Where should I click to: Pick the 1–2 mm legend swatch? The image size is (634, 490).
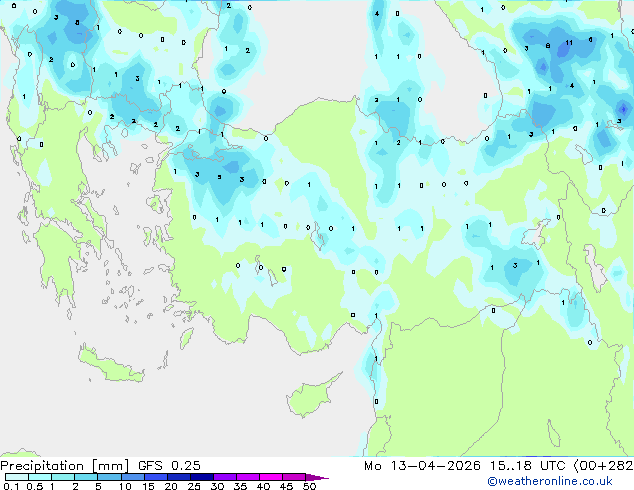click(63, 477)
